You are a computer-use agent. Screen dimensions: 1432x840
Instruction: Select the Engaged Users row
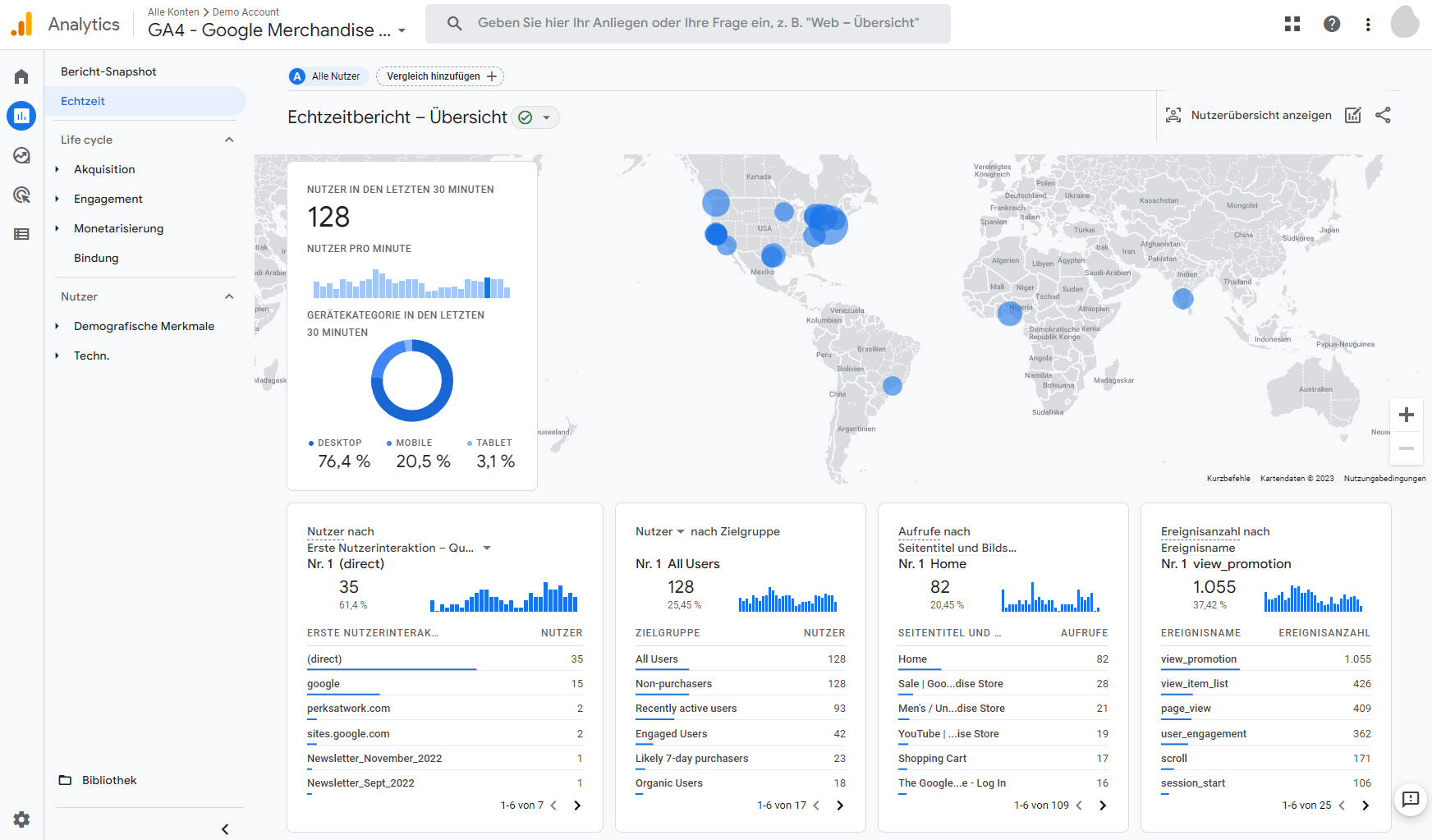pyautogui.click(x=741, y=734)
